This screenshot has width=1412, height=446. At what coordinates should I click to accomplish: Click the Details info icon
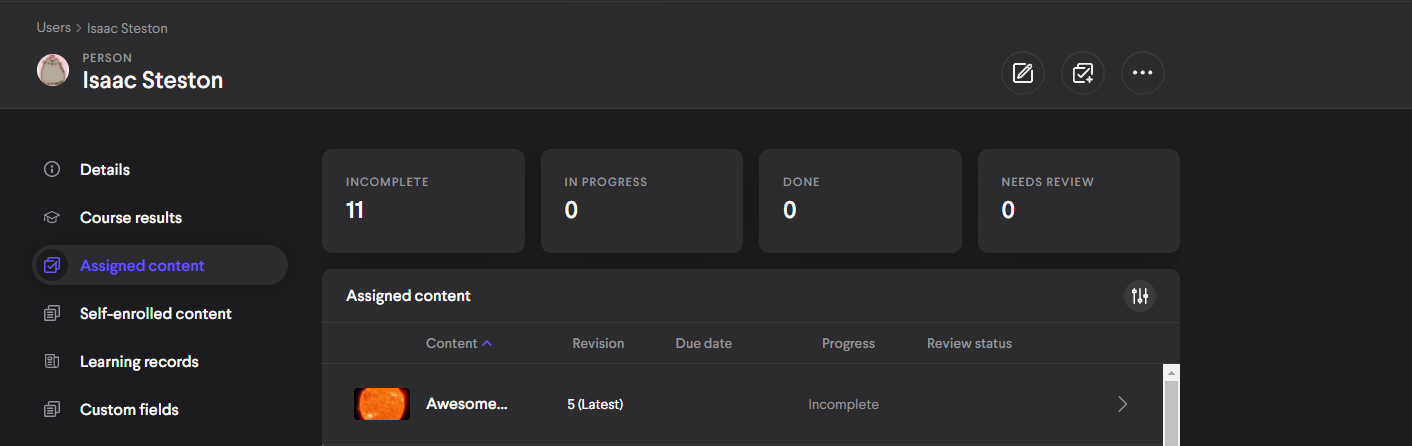(x=52, y=170)
